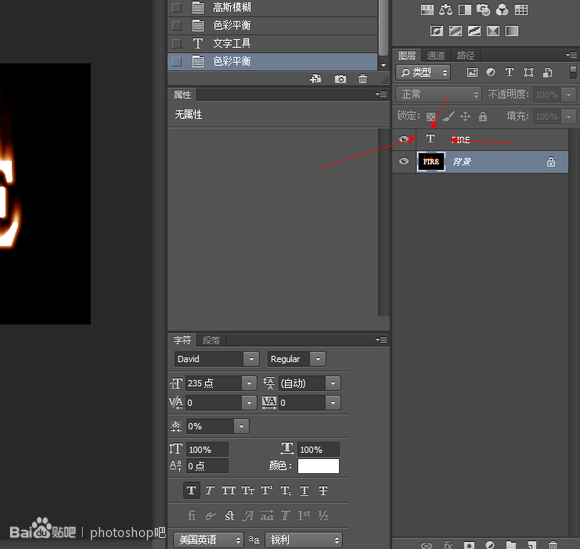Open the Layers panel flyout menu
580x549 pixels.
[571, 55]
